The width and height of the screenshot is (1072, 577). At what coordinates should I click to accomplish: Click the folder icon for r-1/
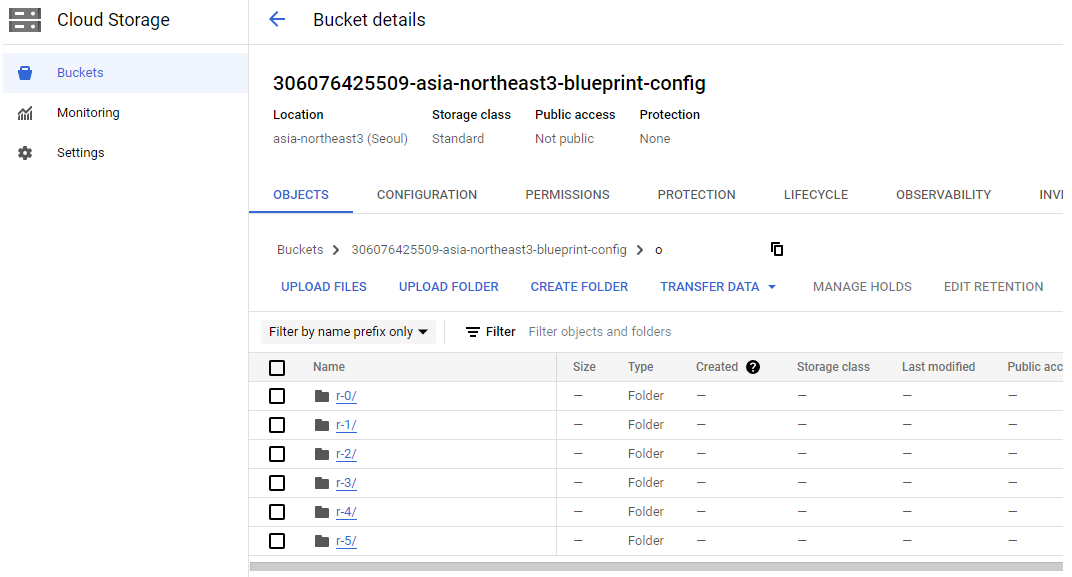322,425
